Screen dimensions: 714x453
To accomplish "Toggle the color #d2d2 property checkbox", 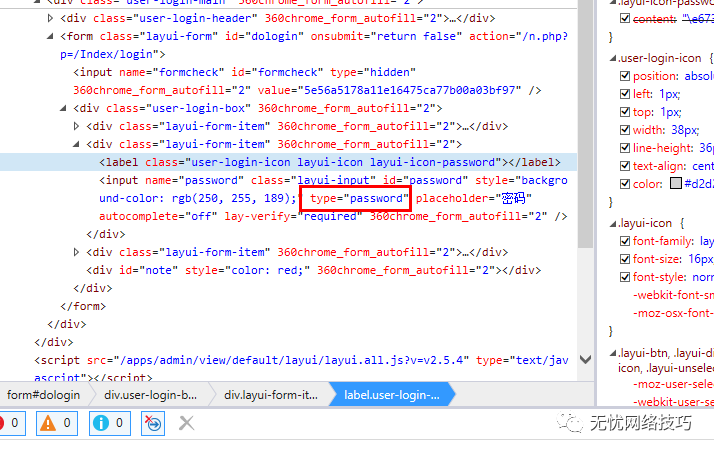I will click(625, 183).
